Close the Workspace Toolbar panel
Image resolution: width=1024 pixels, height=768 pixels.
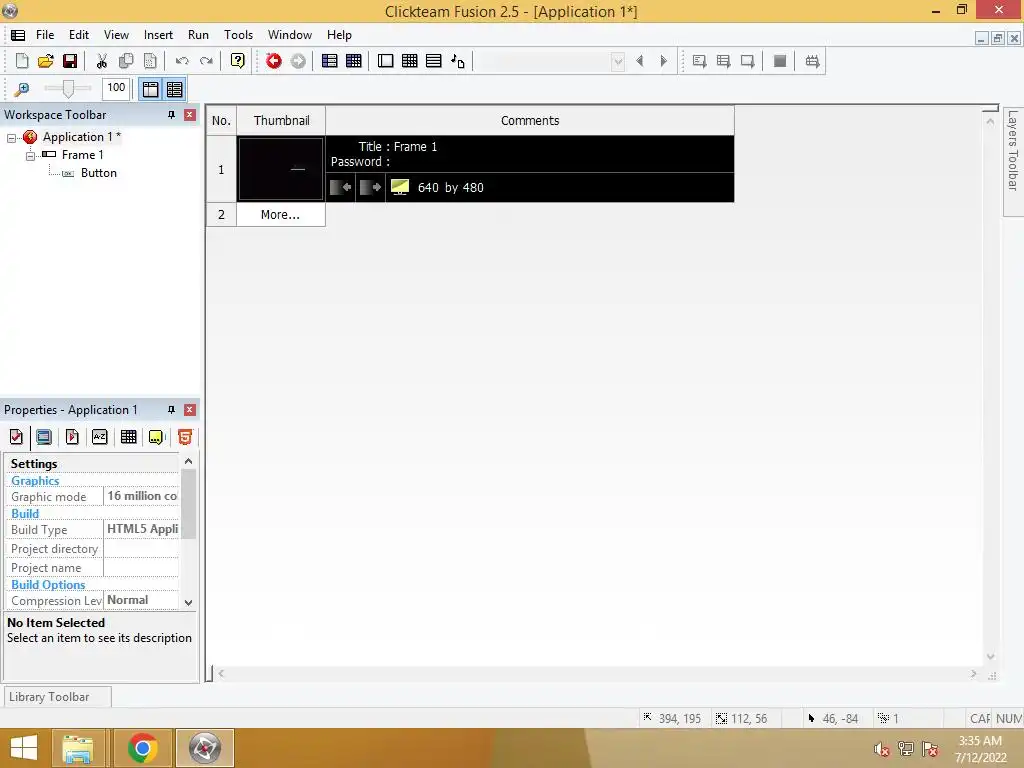click(189, 115)
